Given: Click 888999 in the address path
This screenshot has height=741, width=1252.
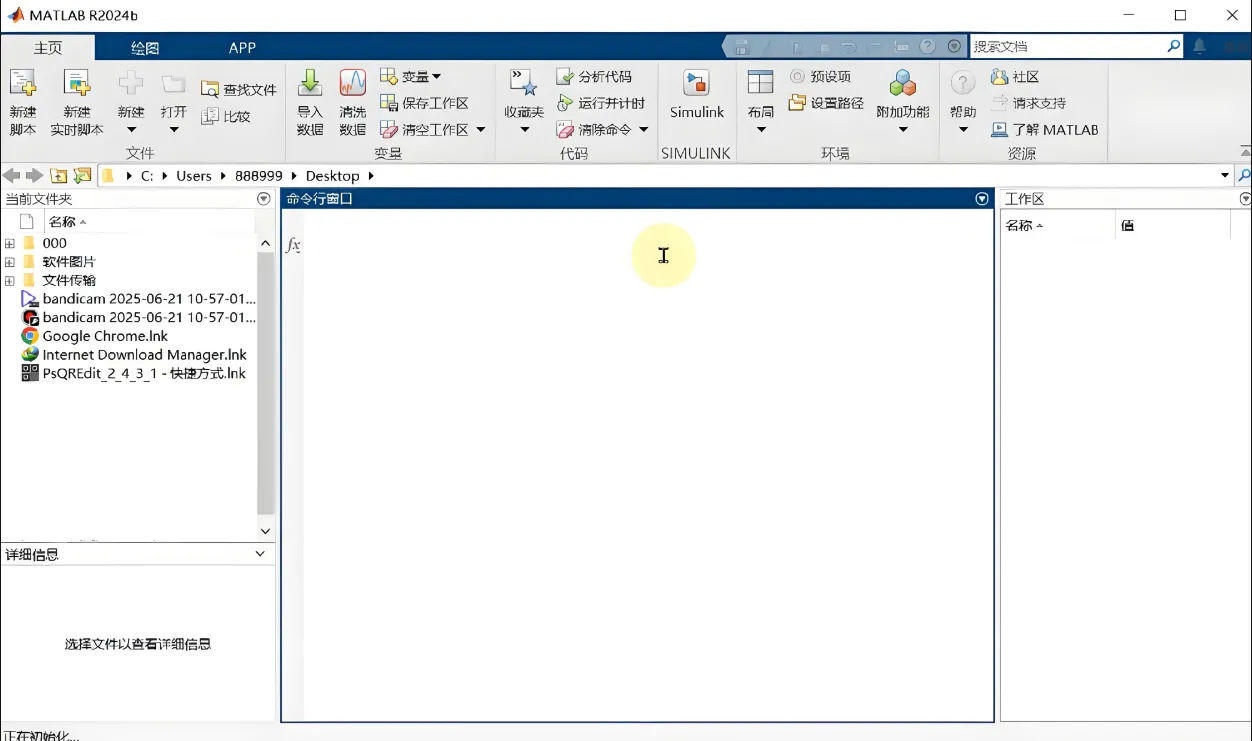Looking at the screenshot, I should 259,176.
